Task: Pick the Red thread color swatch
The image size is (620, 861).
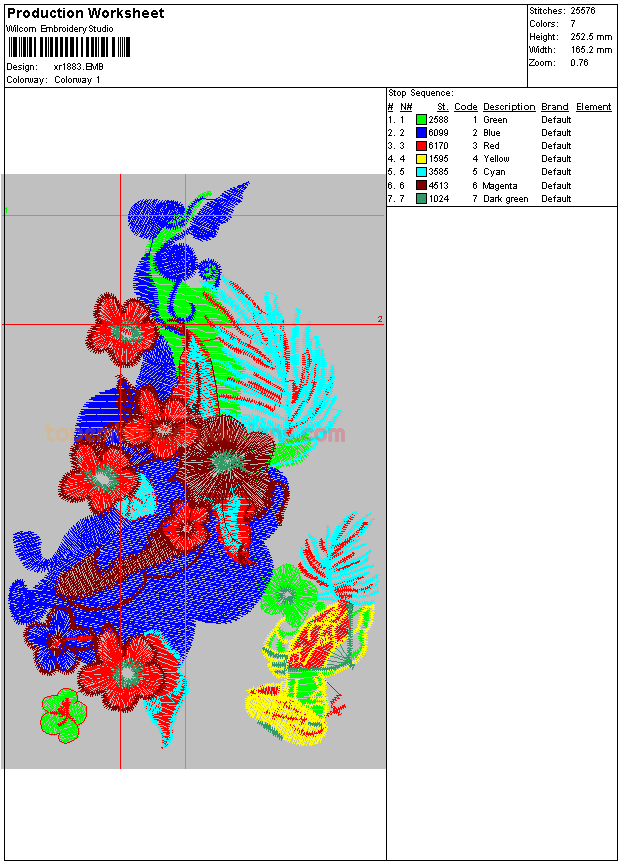Action: [x=422, y=146]
